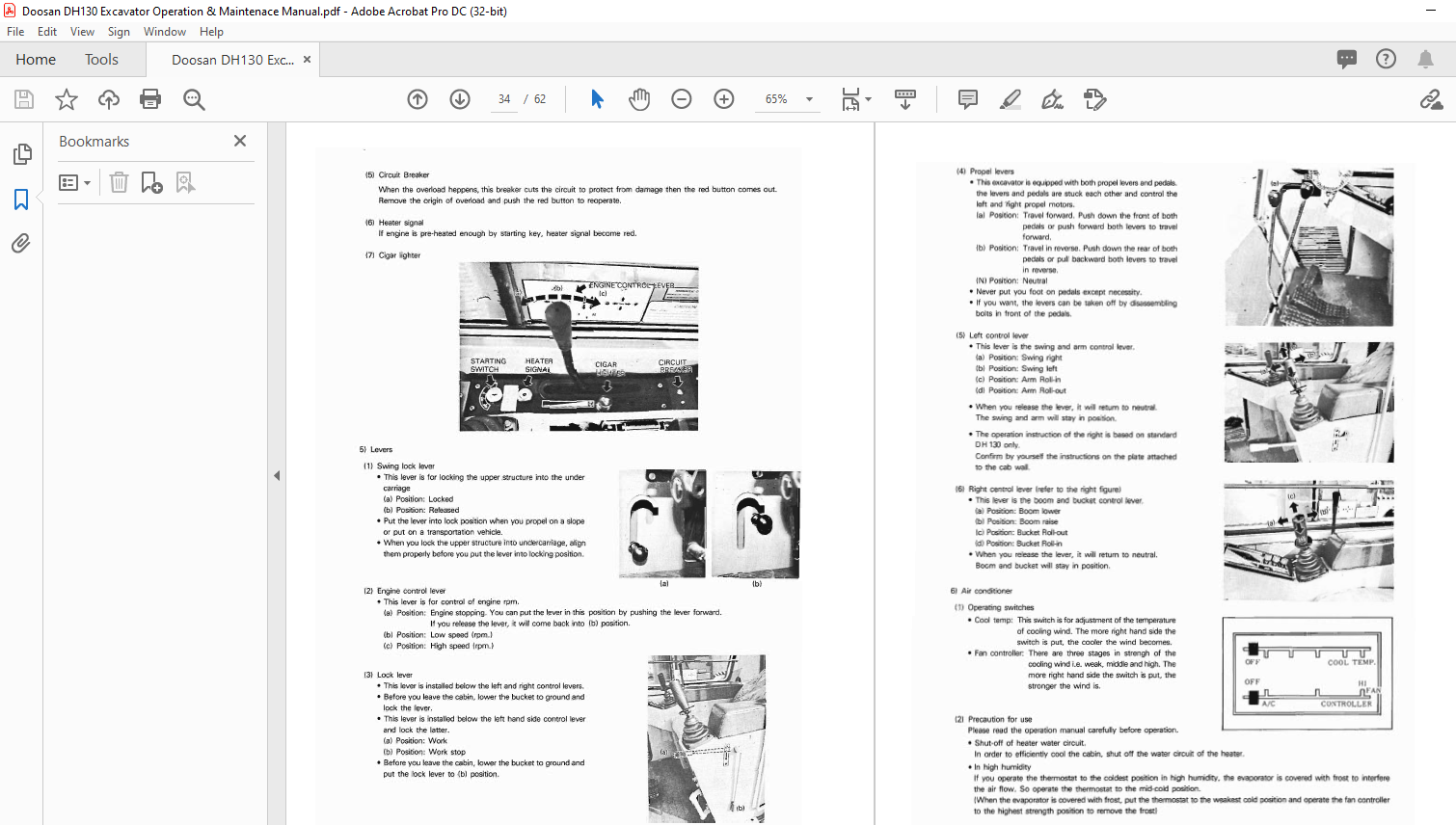Choose the Selection arrow tool

[x=597, y=99]
